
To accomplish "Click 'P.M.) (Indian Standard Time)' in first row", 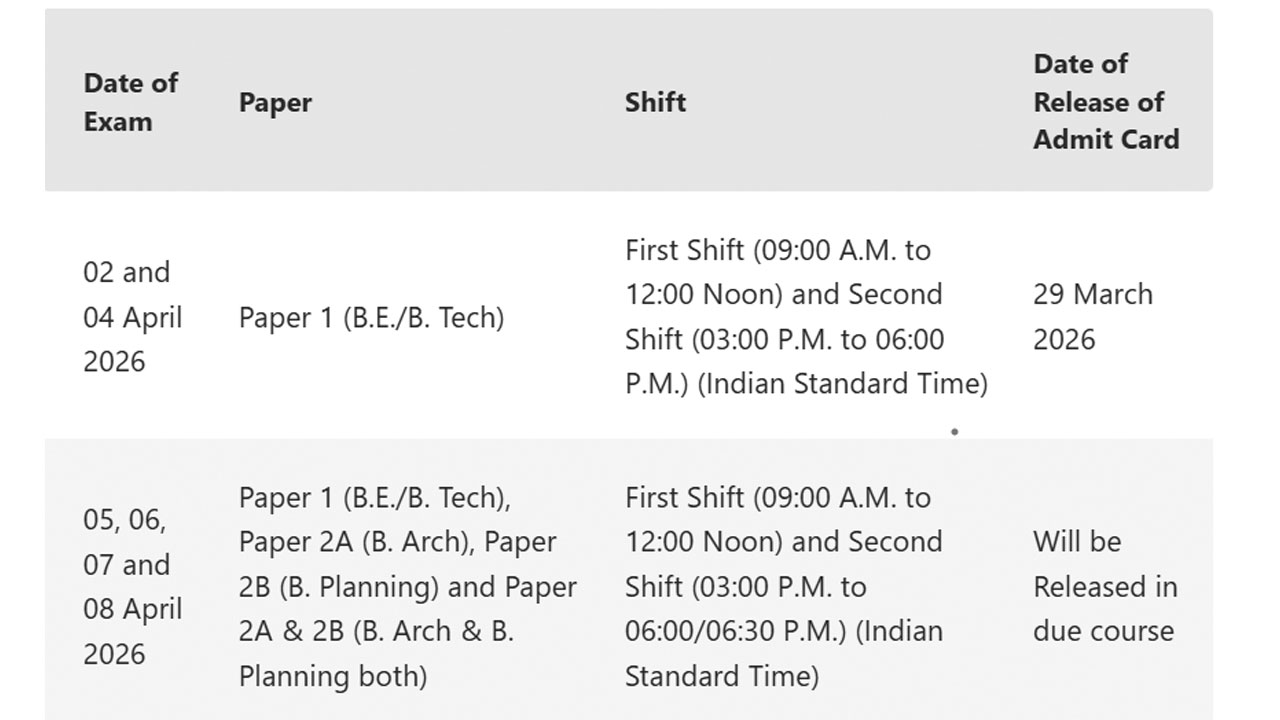I will (806, 385).
